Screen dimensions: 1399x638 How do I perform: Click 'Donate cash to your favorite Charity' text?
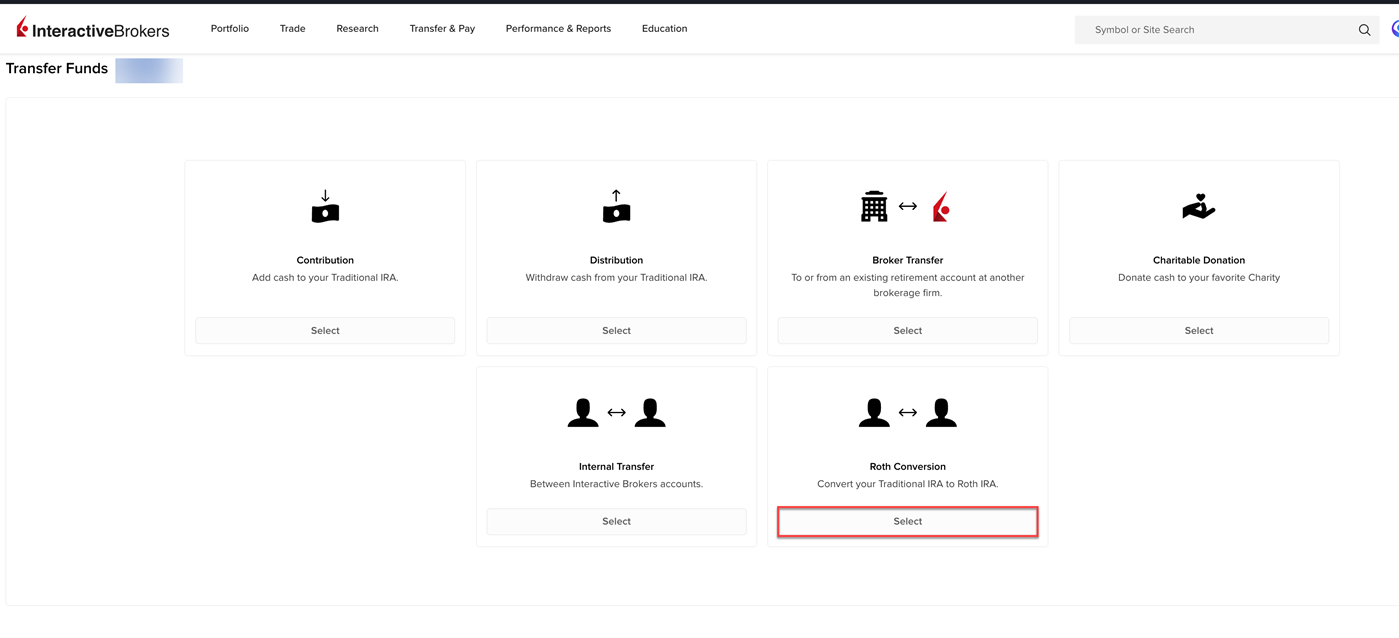1199,278
